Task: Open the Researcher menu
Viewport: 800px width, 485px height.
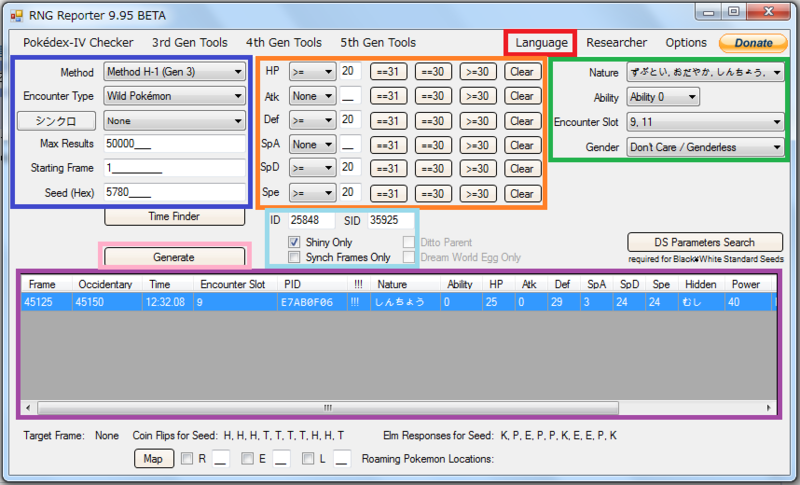Action: [616, 43]
